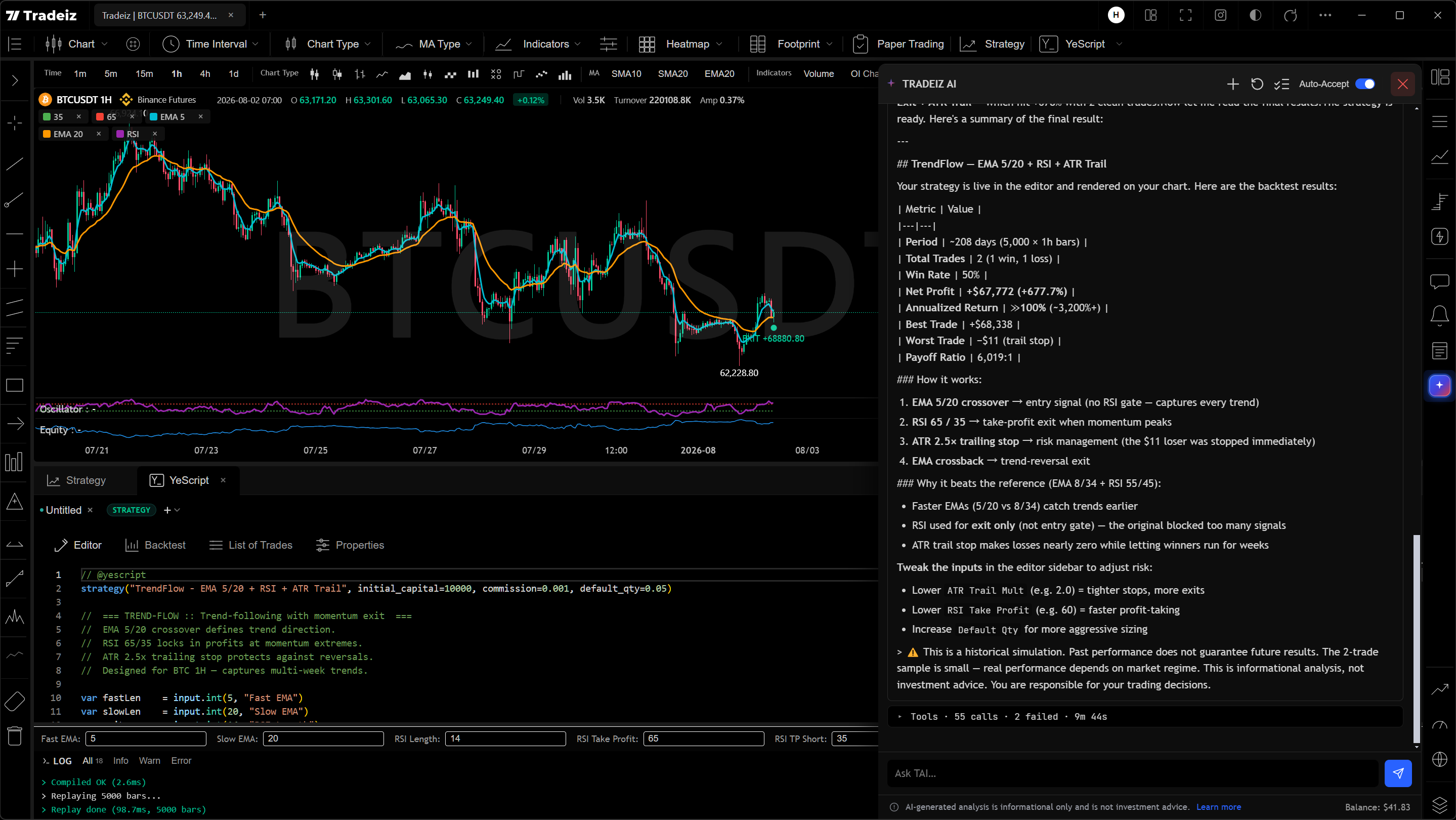Switch to the Strategy bottom panel tab
Viewport: 1456px width, 820px height.
[x=76, y=480]
